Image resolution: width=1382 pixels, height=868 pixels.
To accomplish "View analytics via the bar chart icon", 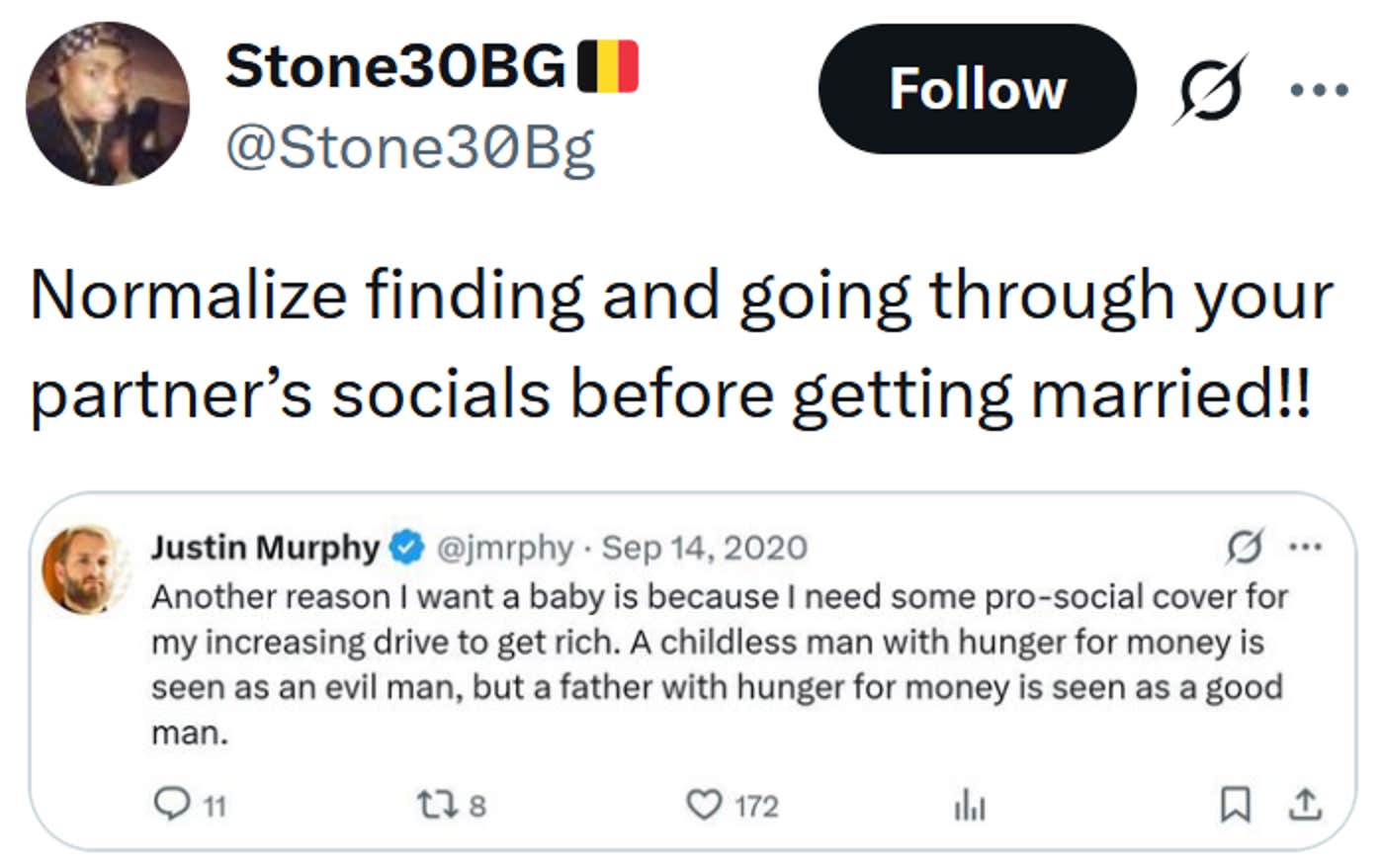I will 972,807.
